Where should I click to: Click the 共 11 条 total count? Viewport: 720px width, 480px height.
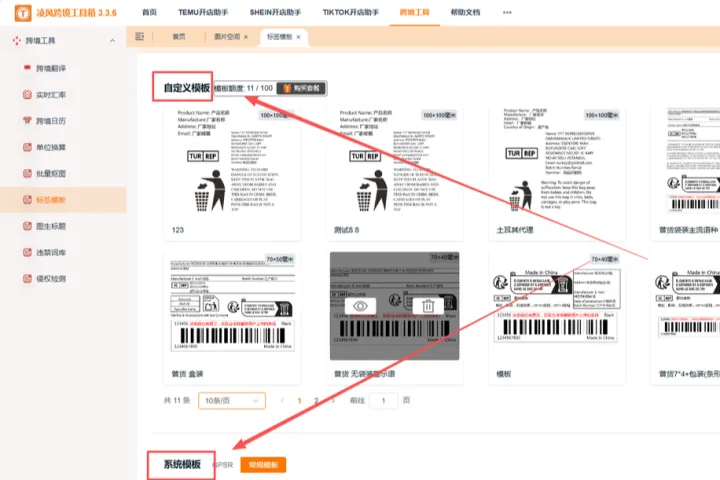coord(177,401)
